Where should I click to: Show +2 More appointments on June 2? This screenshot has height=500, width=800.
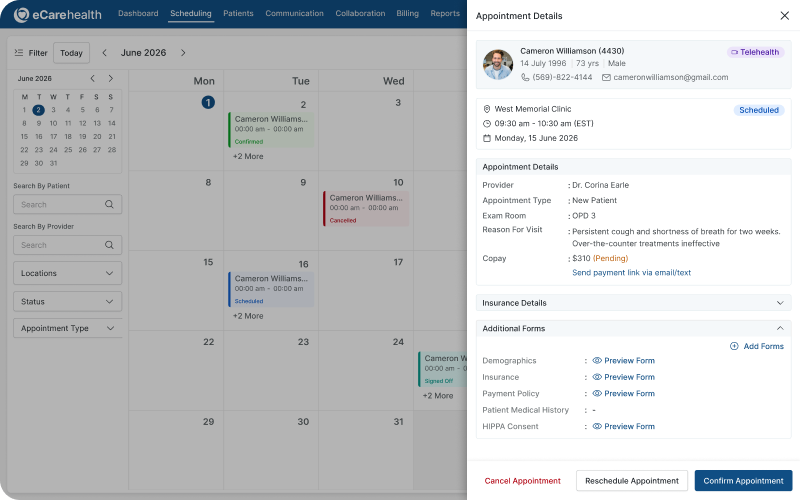point(248,156)
